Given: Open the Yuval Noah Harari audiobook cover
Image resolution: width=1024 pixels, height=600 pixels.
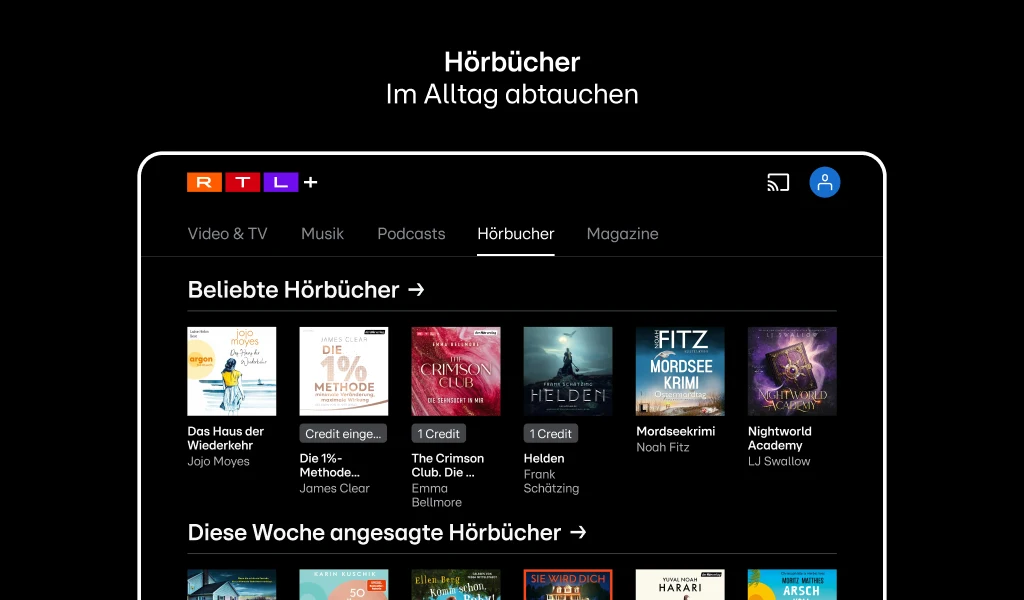Looking at the screenshot, I should pyautogui.click(x=680, y=585).
